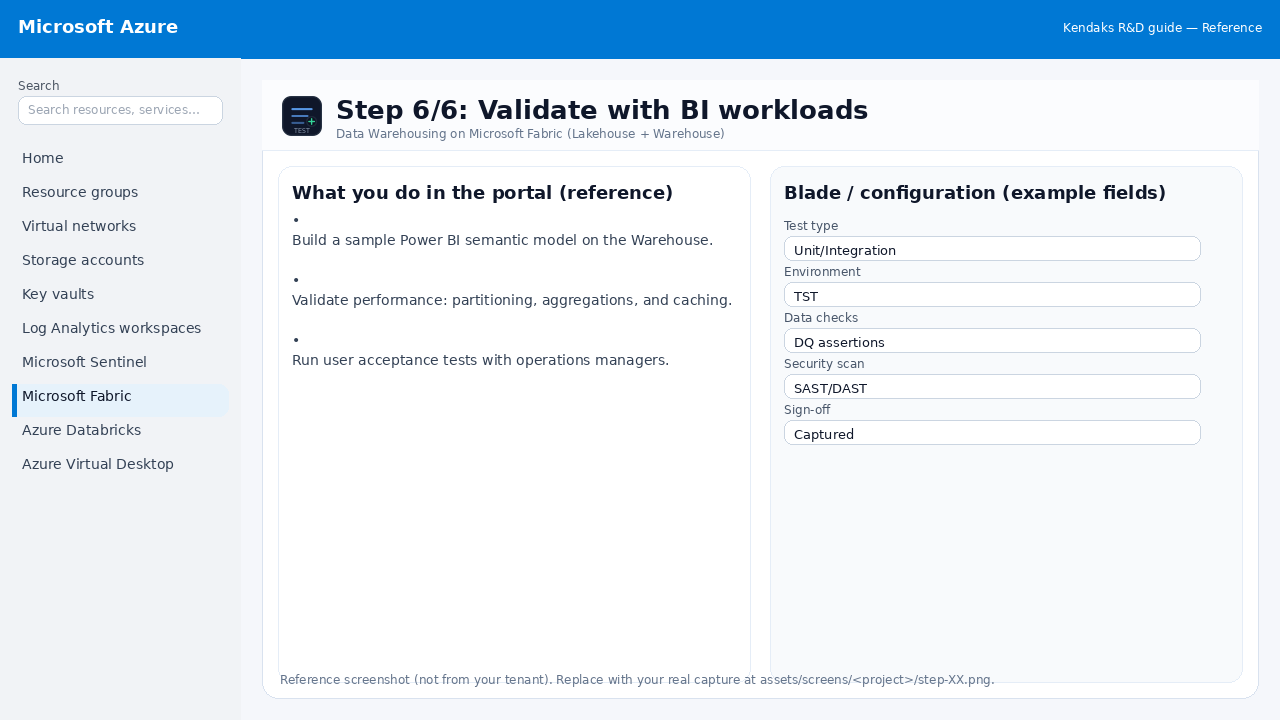
Task: Select the Data checks DQ assertions field
Action: tap(992, 341)
